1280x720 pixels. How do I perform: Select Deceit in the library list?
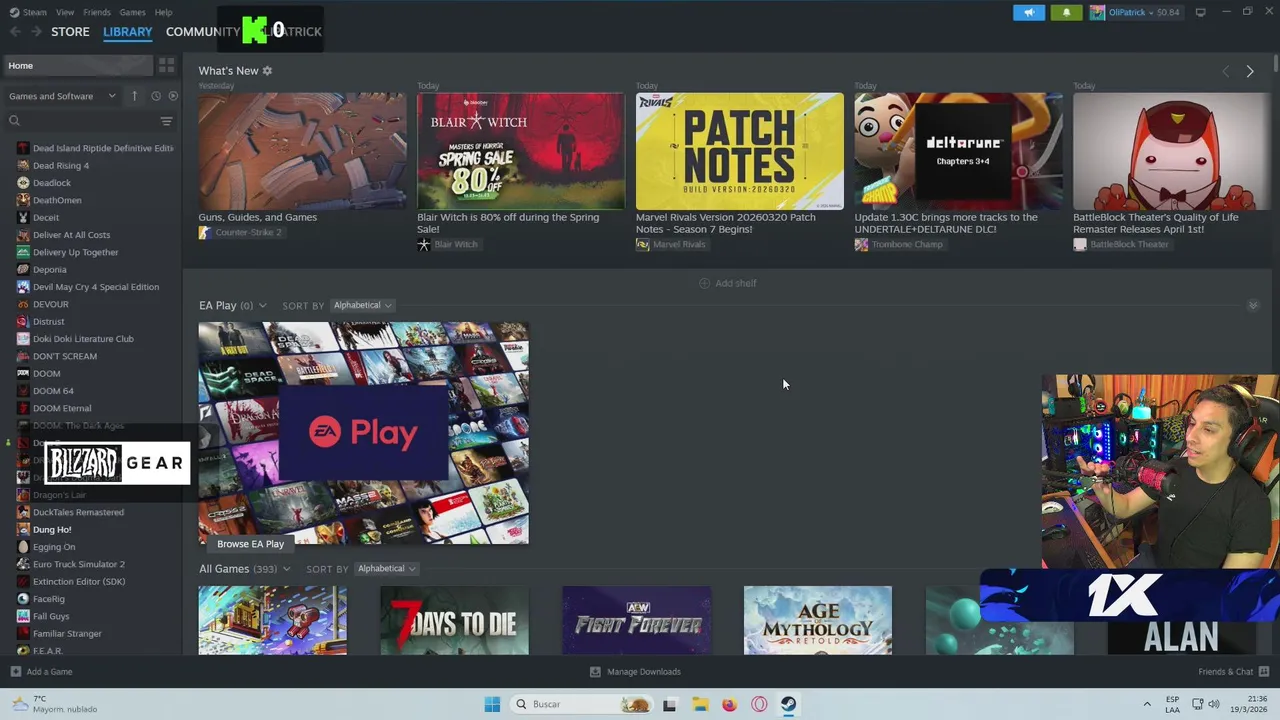pyautogui.click(x=46, y=218)
